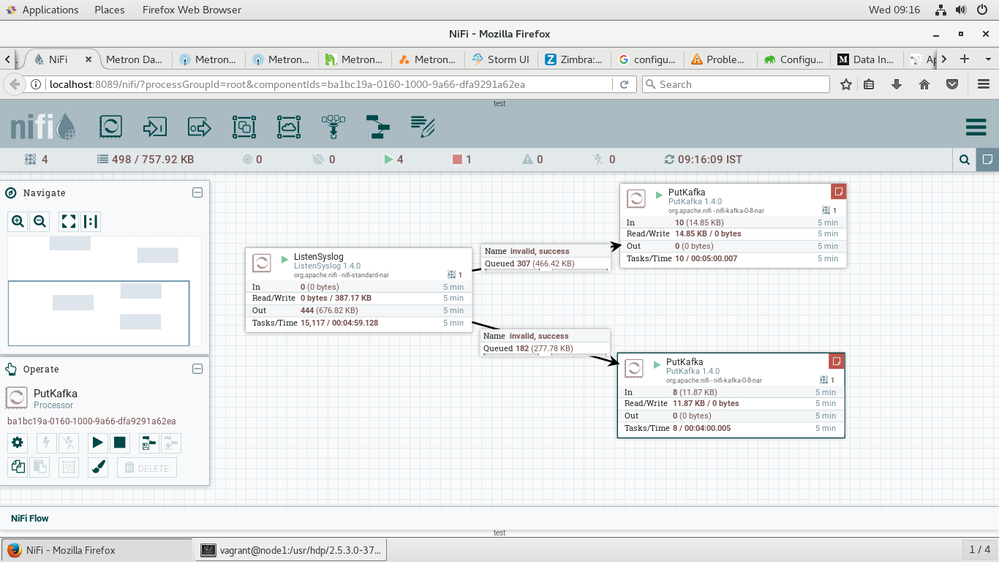Click the Input Port toolbar icon
This screenshot has height=562, width=999.
pos(155,127)
